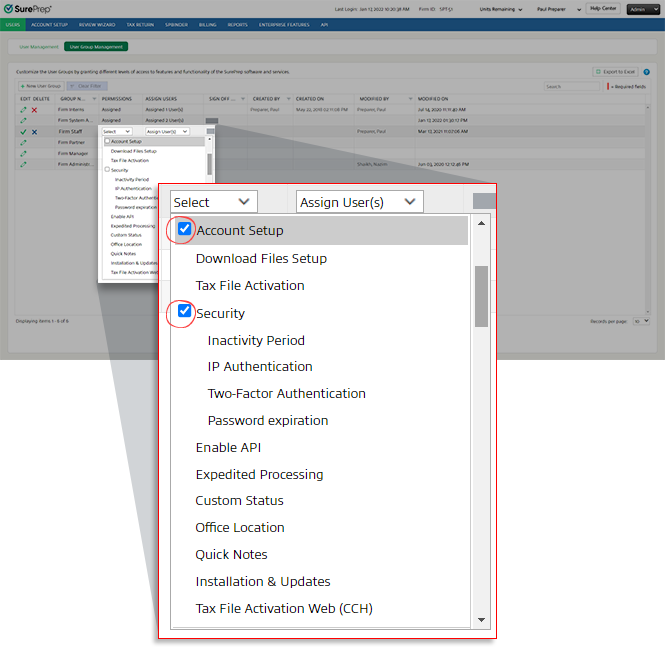665x656 pixels.
Task: Toggle the small Account Setup checkbox in grid dropdown
Action: point(107,141)
